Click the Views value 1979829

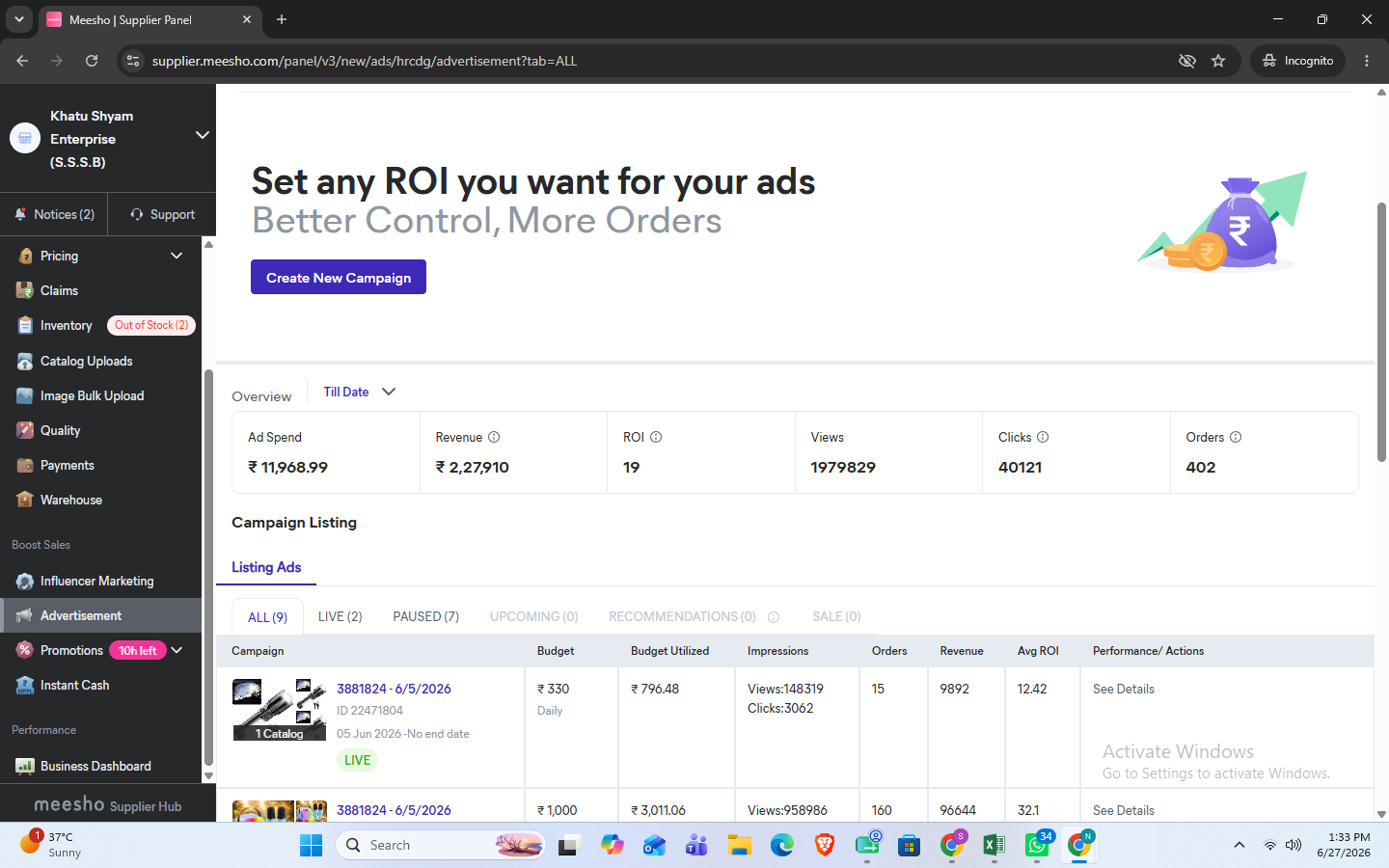click(843, 467)
